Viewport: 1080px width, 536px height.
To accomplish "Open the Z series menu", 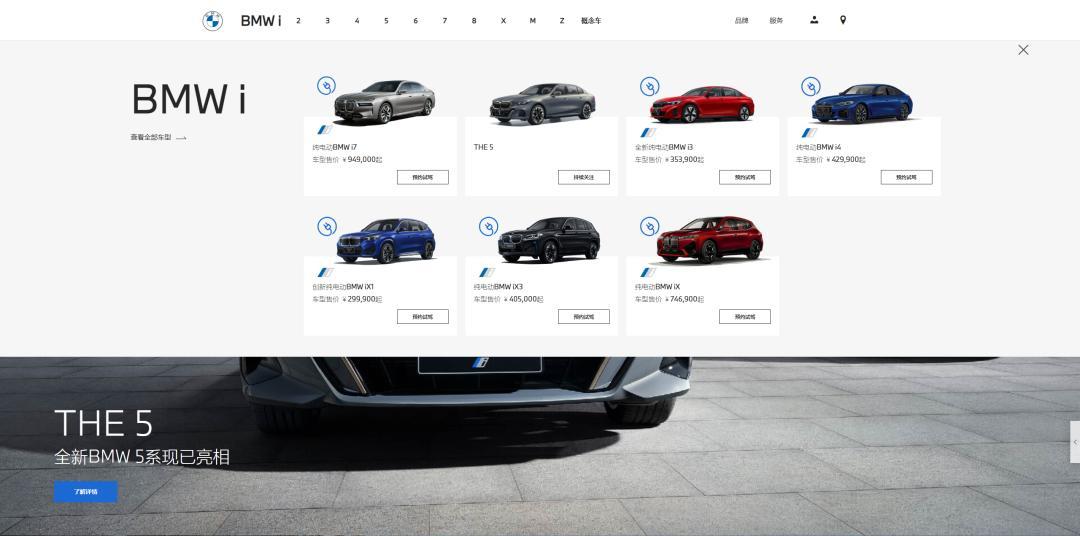I will tap(562, 21).
